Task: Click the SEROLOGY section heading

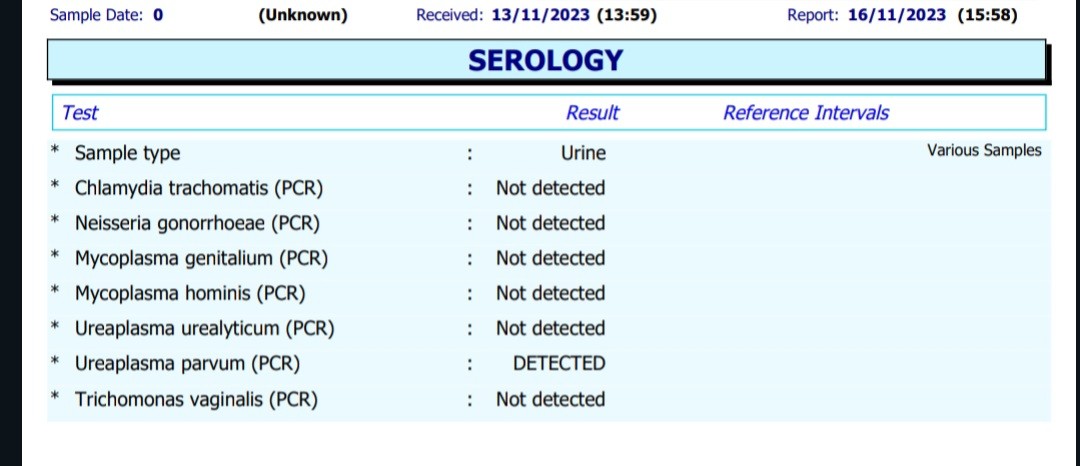Action: (545, 61)
